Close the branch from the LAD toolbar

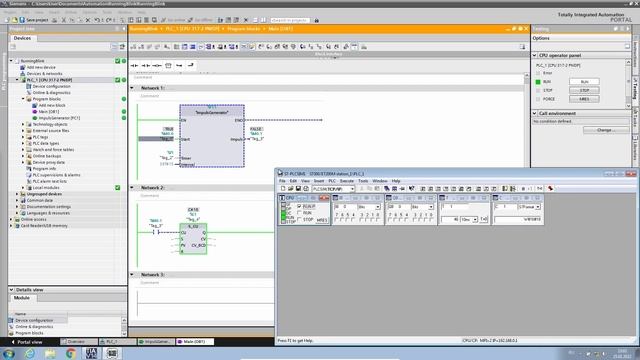pyautogui.click(x=191, y=65)
